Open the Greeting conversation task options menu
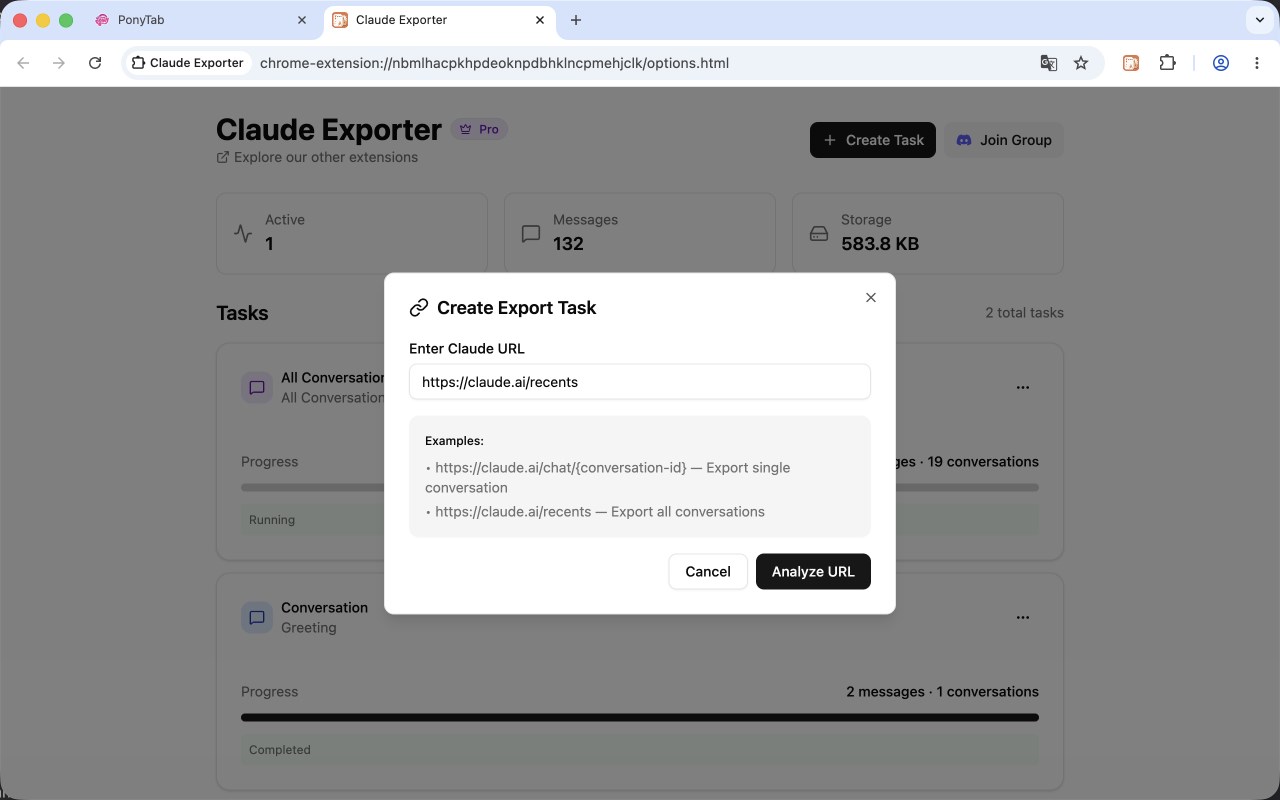Viewport: 1280px width, 800px height. [1023, 617]
